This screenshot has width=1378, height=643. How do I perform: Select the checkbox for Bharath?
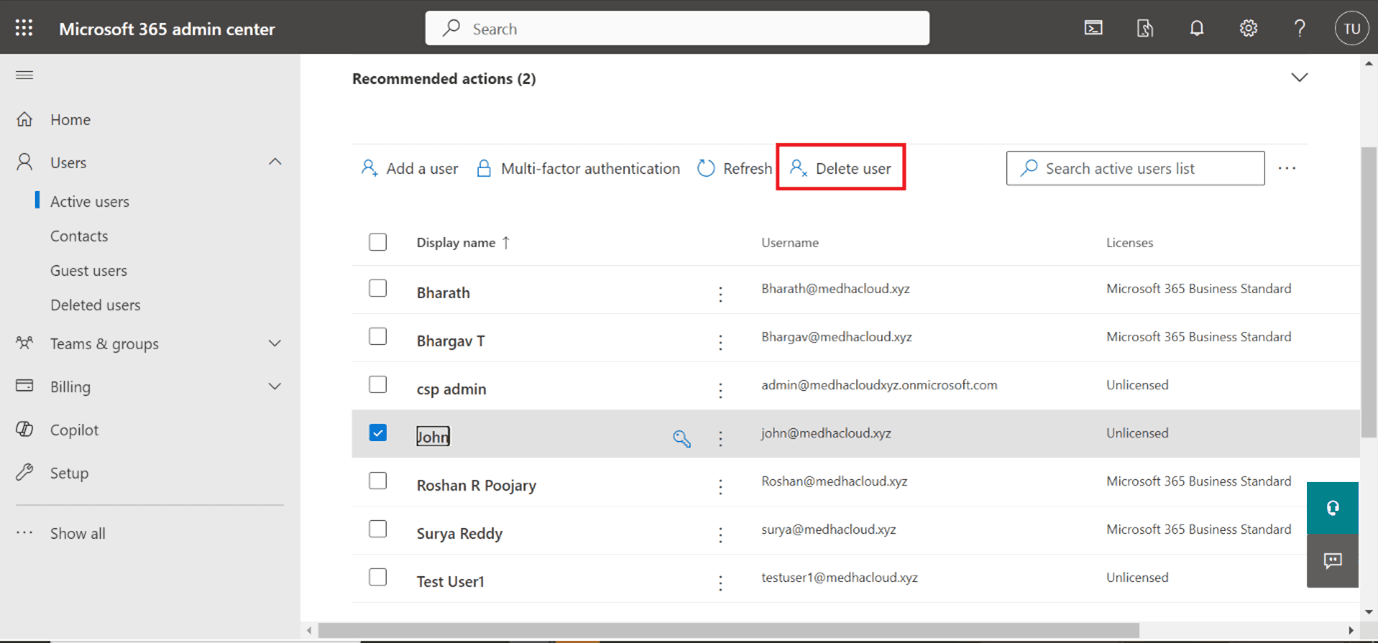378,288
